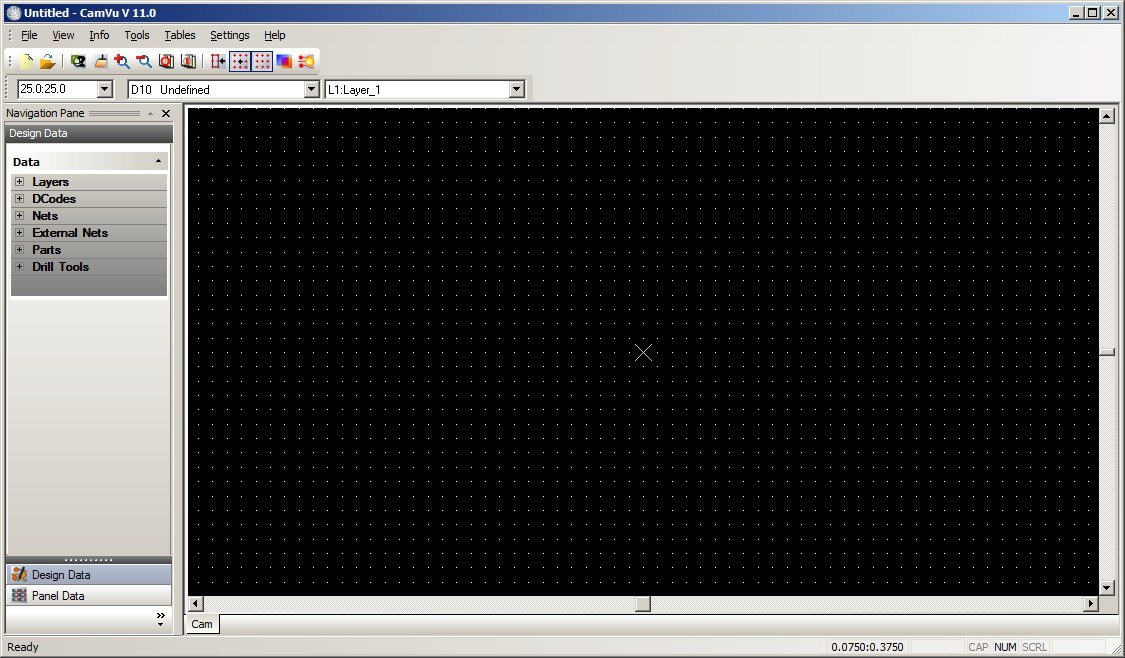Select the Design Data pane button

click(89, 575)
